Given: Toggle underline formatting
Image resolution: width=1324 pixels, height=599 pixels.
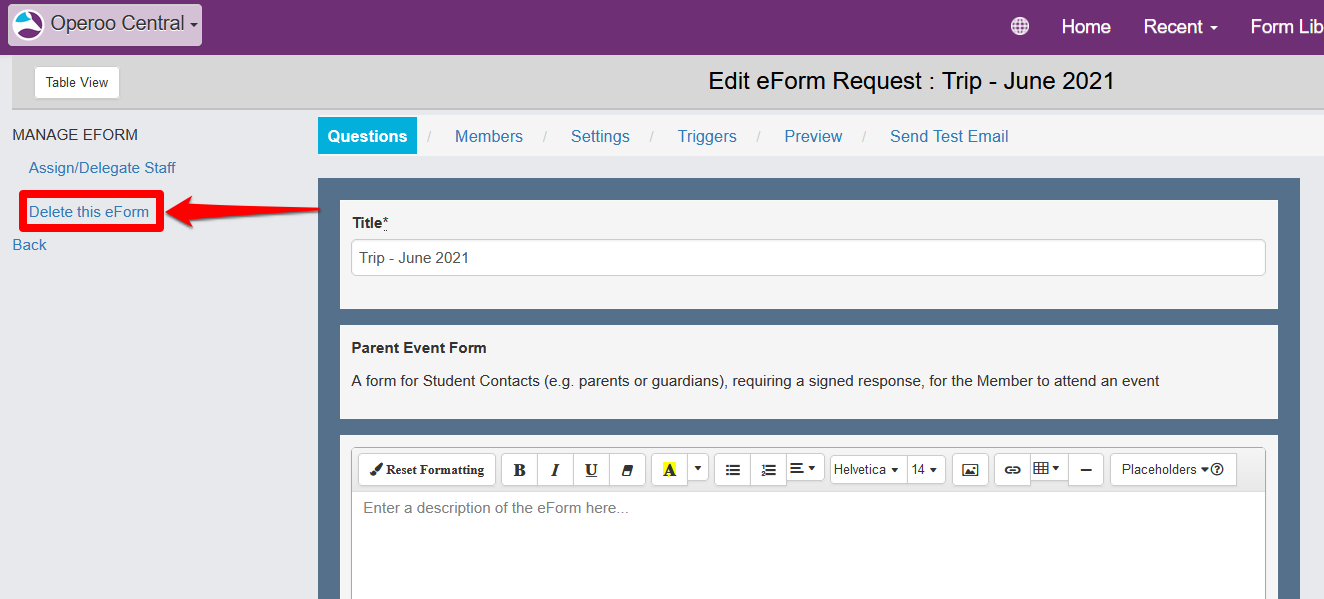Looking at the screenshot, I should [591, 470].
